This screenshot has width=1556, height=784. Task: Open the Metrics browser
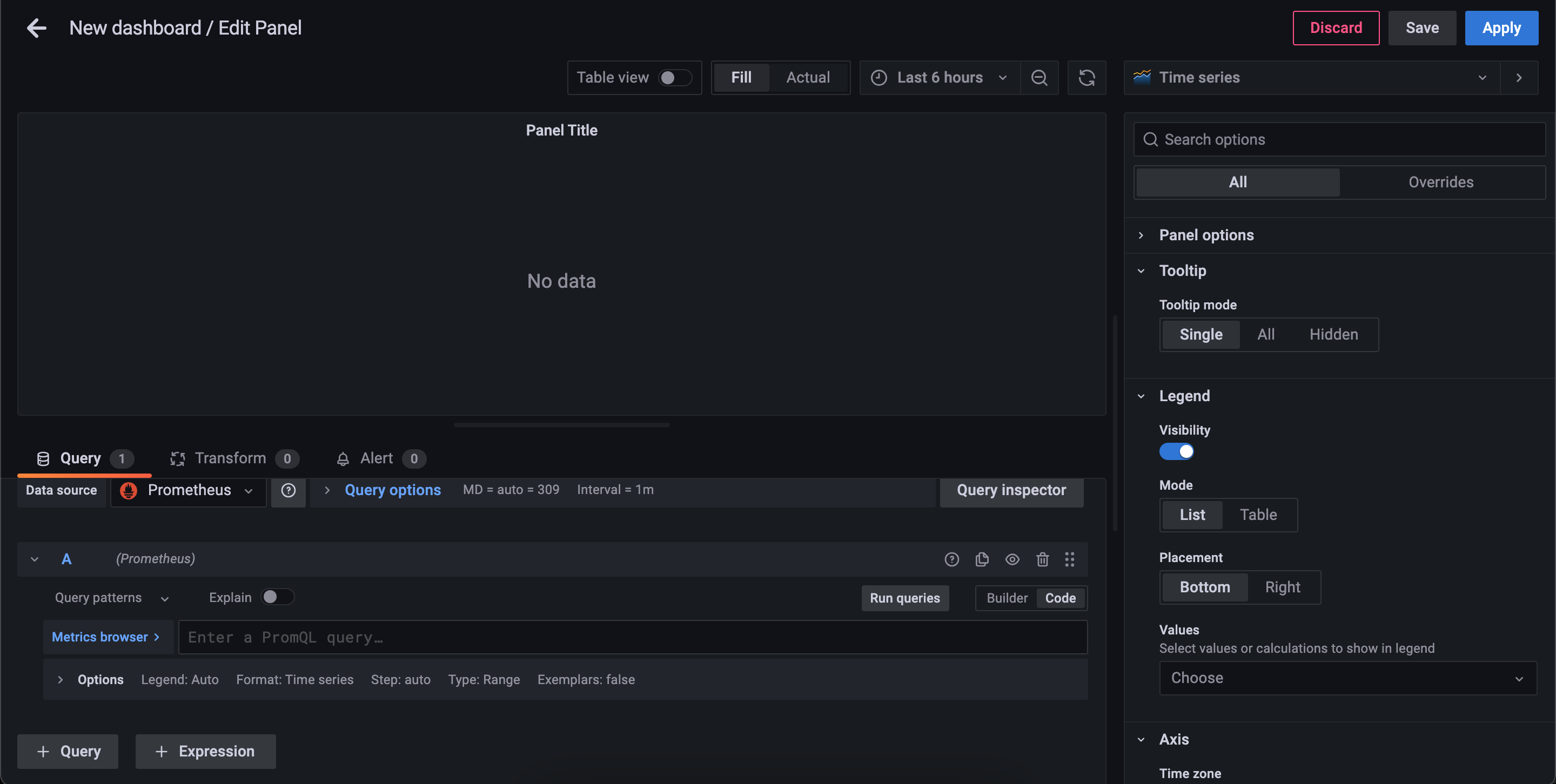107,637
